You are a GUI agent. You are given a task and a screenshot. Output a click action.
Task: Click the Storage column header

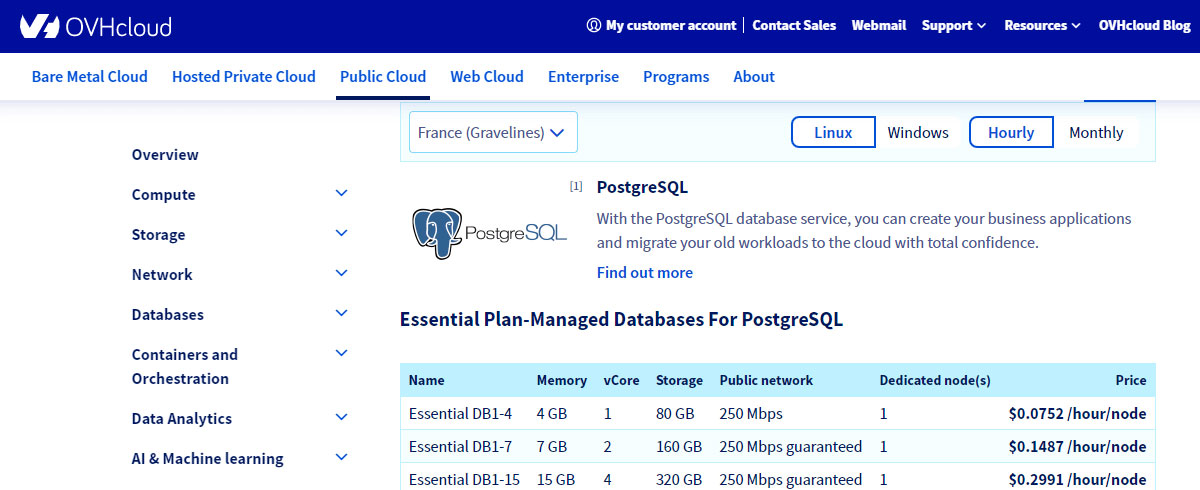(680, 380)
